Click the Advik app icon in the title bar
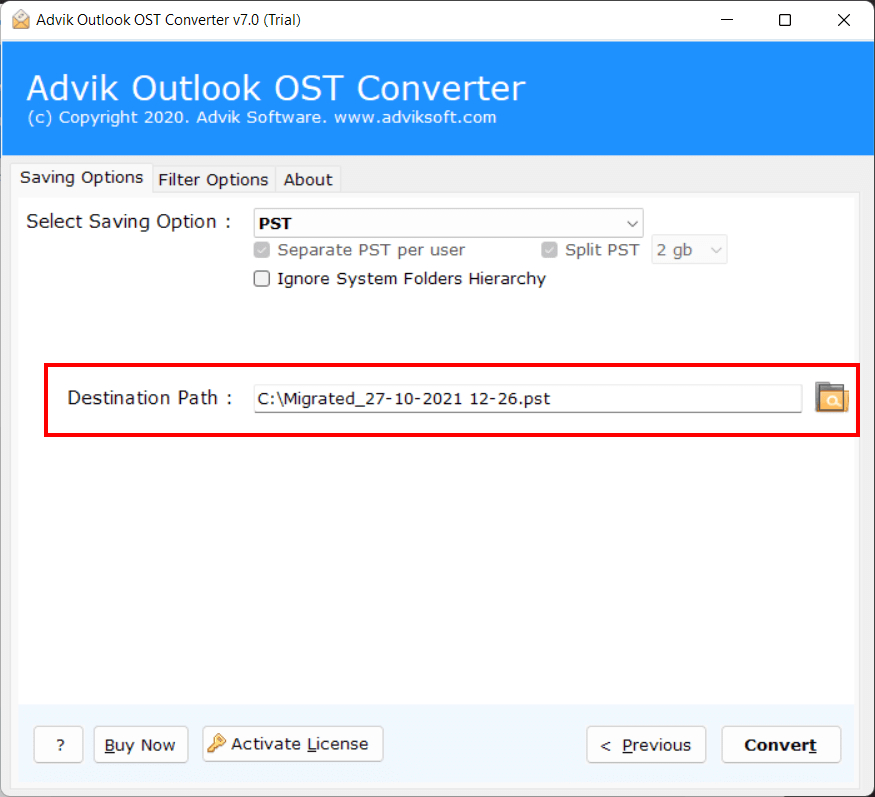The width and height of the screenshot is (875, 797). 21,20
